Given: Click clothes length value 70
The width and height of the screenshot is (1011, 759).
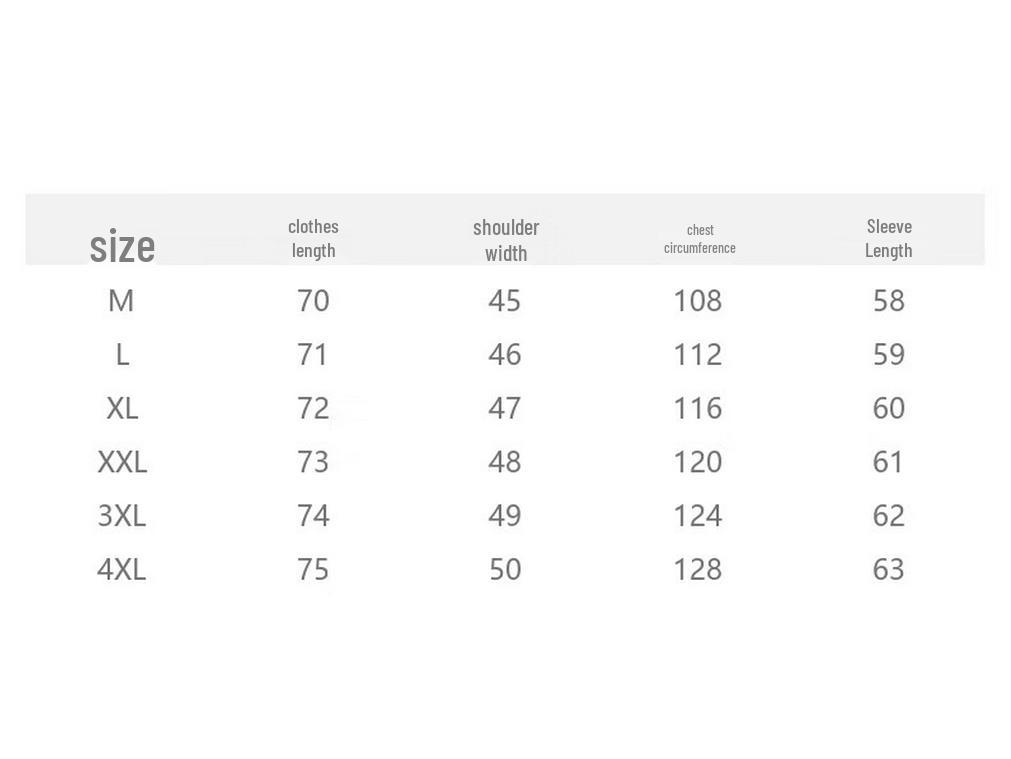Looking at the screenshot, I should 313,300.
